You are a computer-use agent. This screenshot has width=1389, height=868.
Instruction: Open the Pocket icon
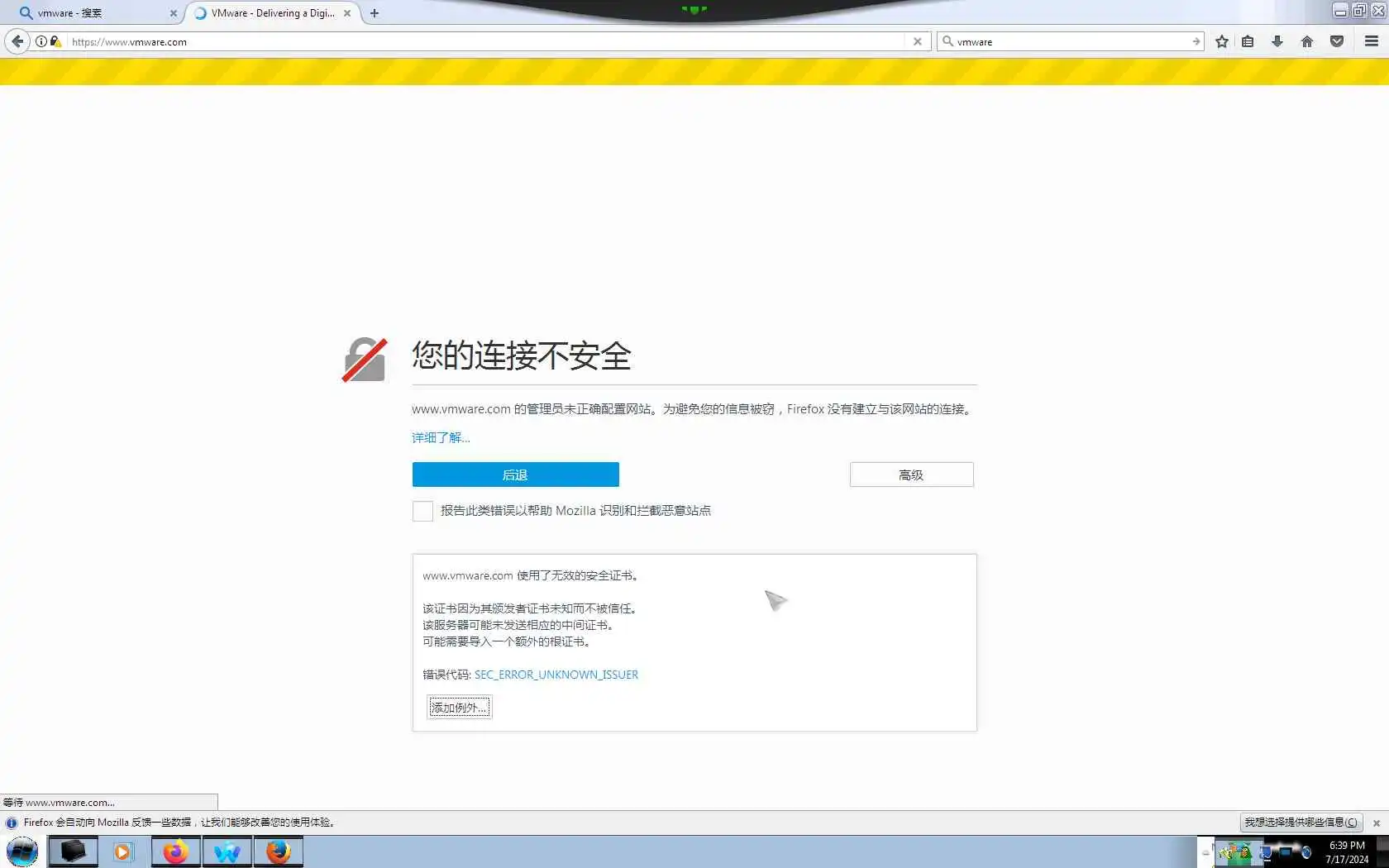click(1337, 41)
